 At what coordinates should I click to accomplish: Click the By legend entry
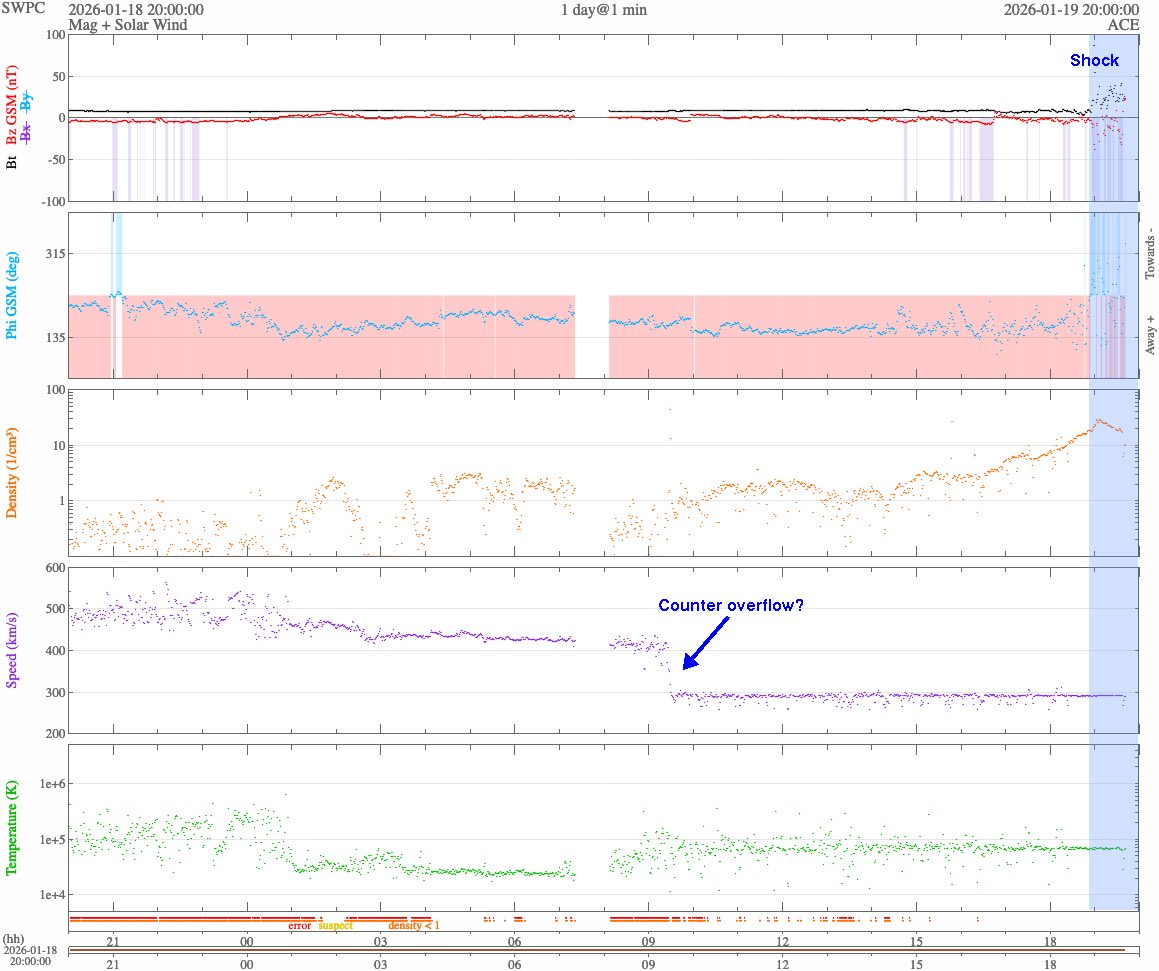tap(28, 101)
